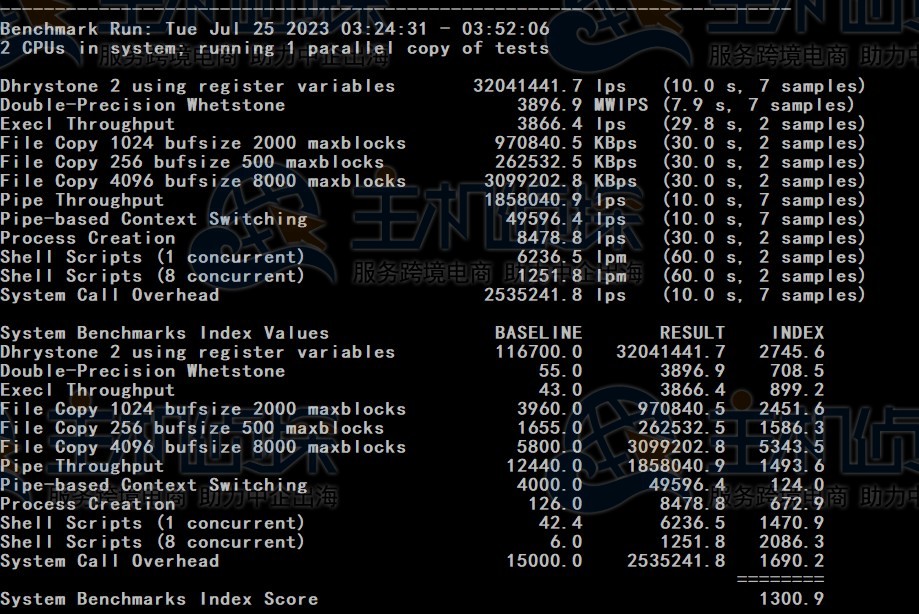Click the index value 5343.5
Viewport: 919px width, 614px height.
[x=791, y=447]
